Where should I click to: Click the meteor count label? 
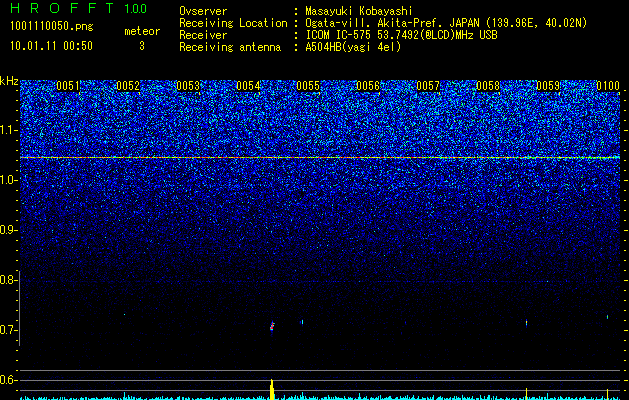point(142,31)
